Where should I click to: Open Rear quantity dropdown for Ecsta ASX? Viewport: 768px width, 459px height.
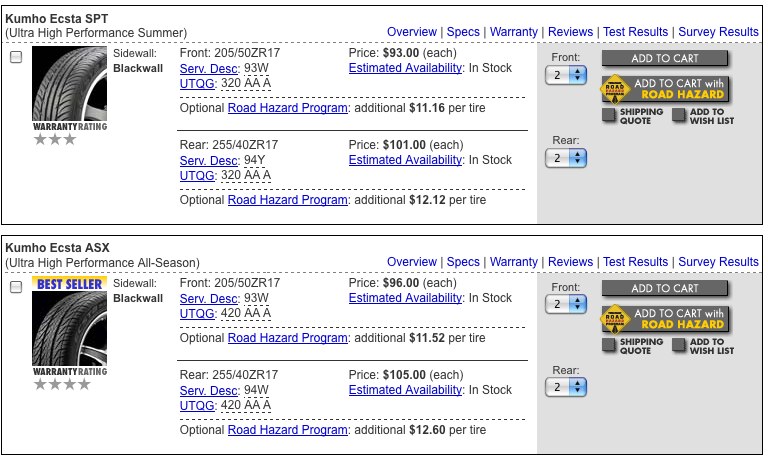click(x=566, y=387)
